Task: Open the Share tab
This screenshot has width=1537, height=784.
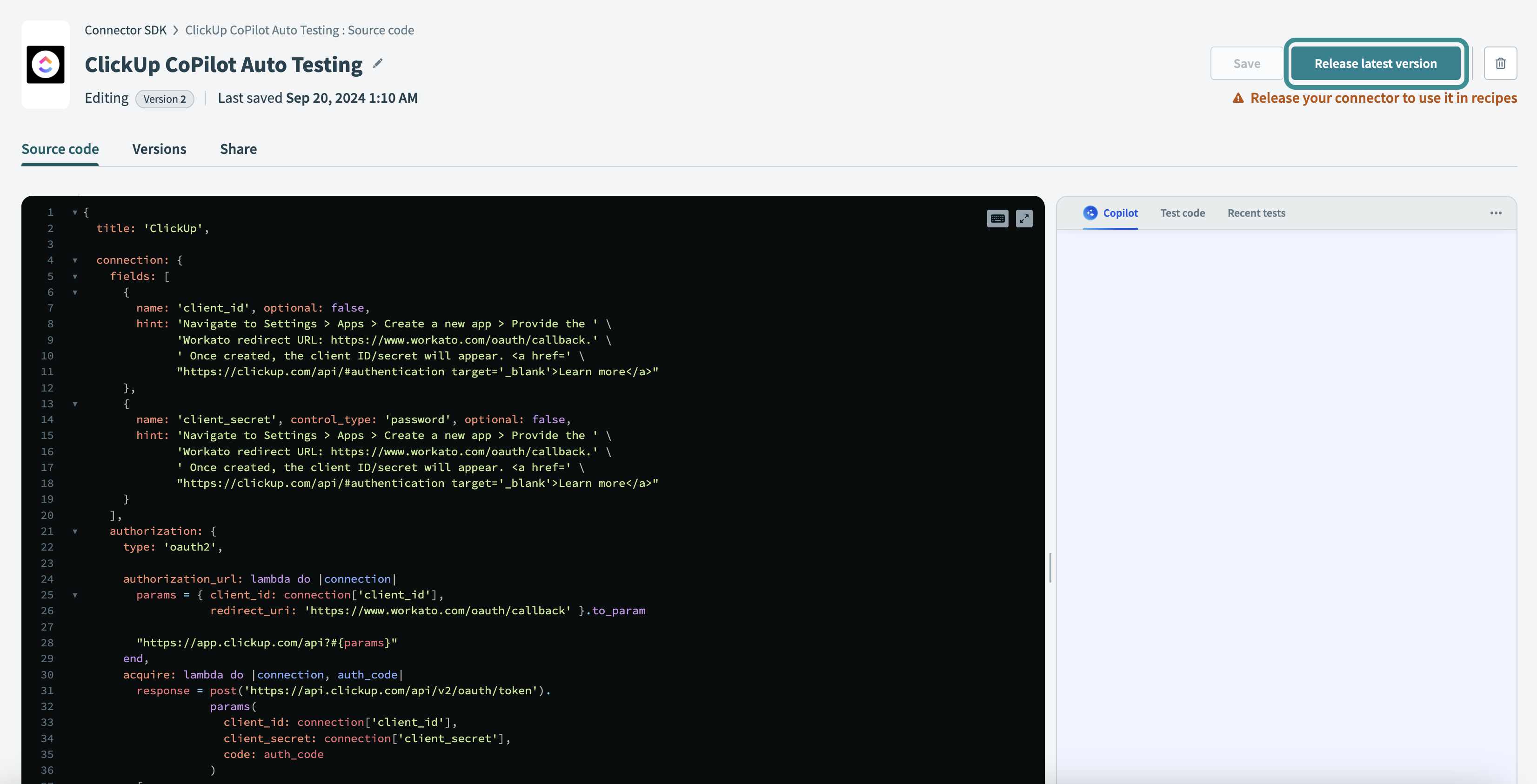Action: 238,149
